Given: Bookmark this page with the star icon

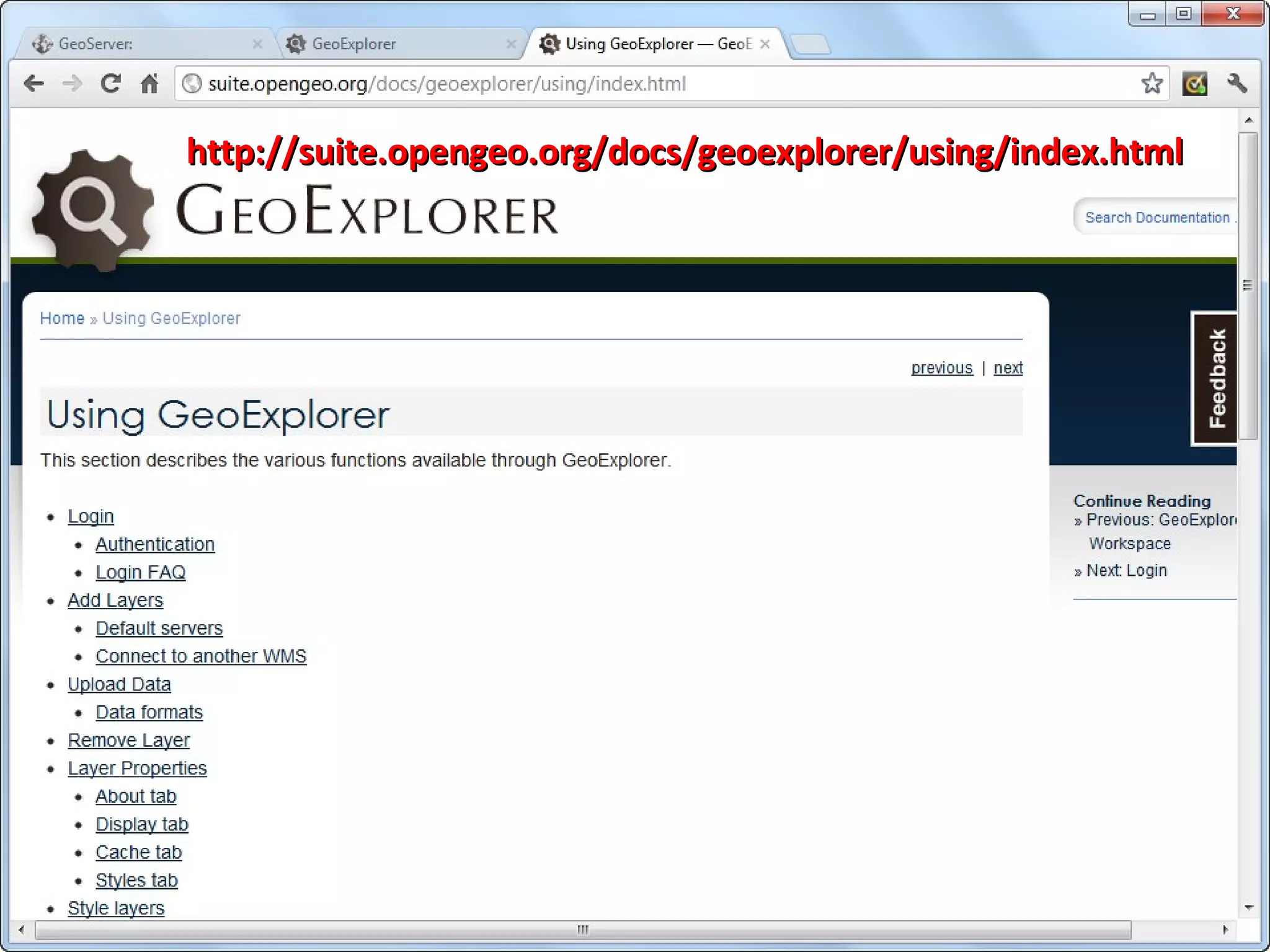Looking at the screenshot, I should (1152, 84).
